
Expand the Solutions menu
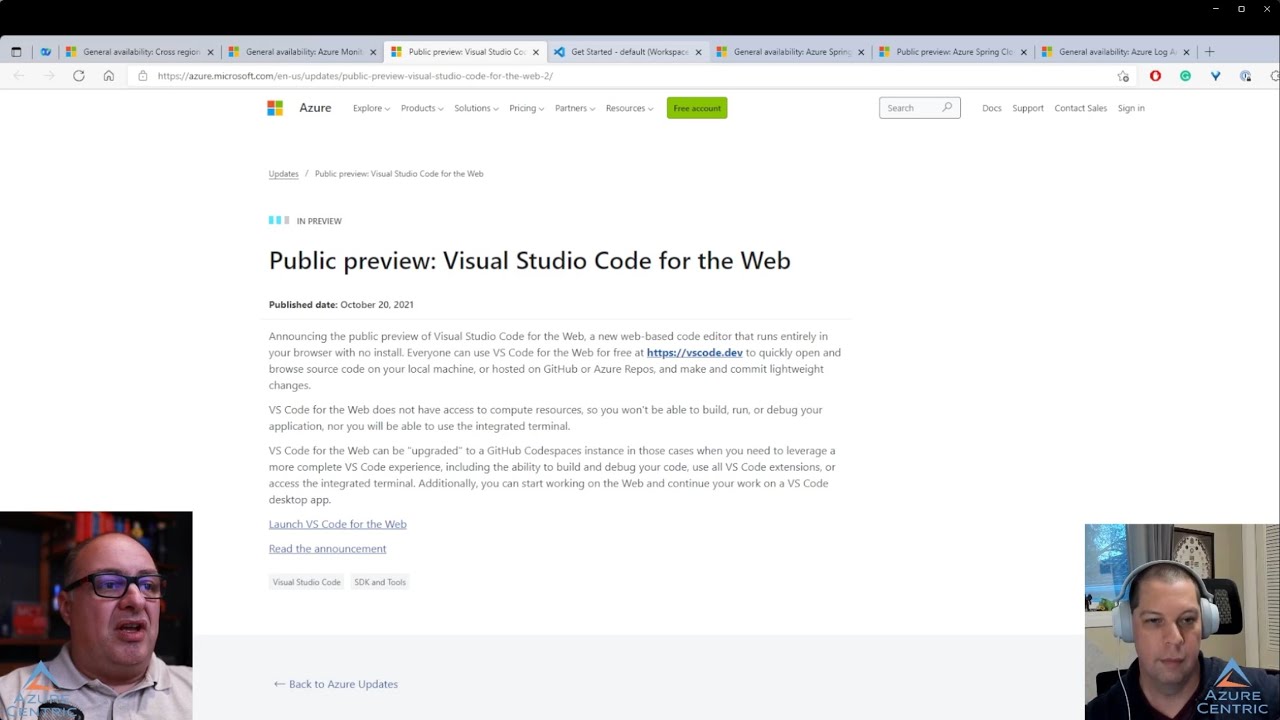pyautogui.click(x=476, y=108)
